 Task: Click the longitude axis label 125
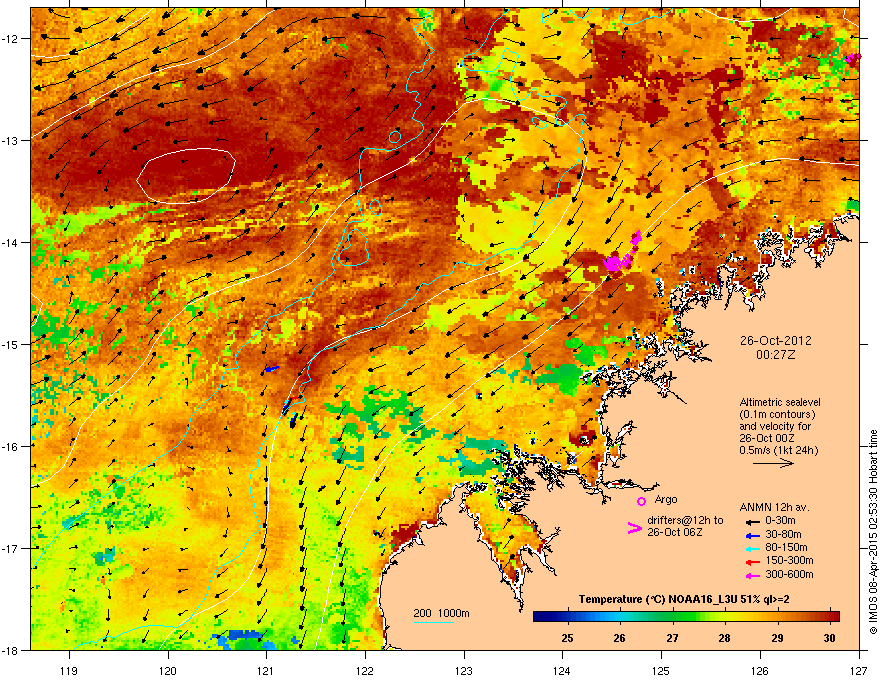pyautogui.click(x=661, y=670)
